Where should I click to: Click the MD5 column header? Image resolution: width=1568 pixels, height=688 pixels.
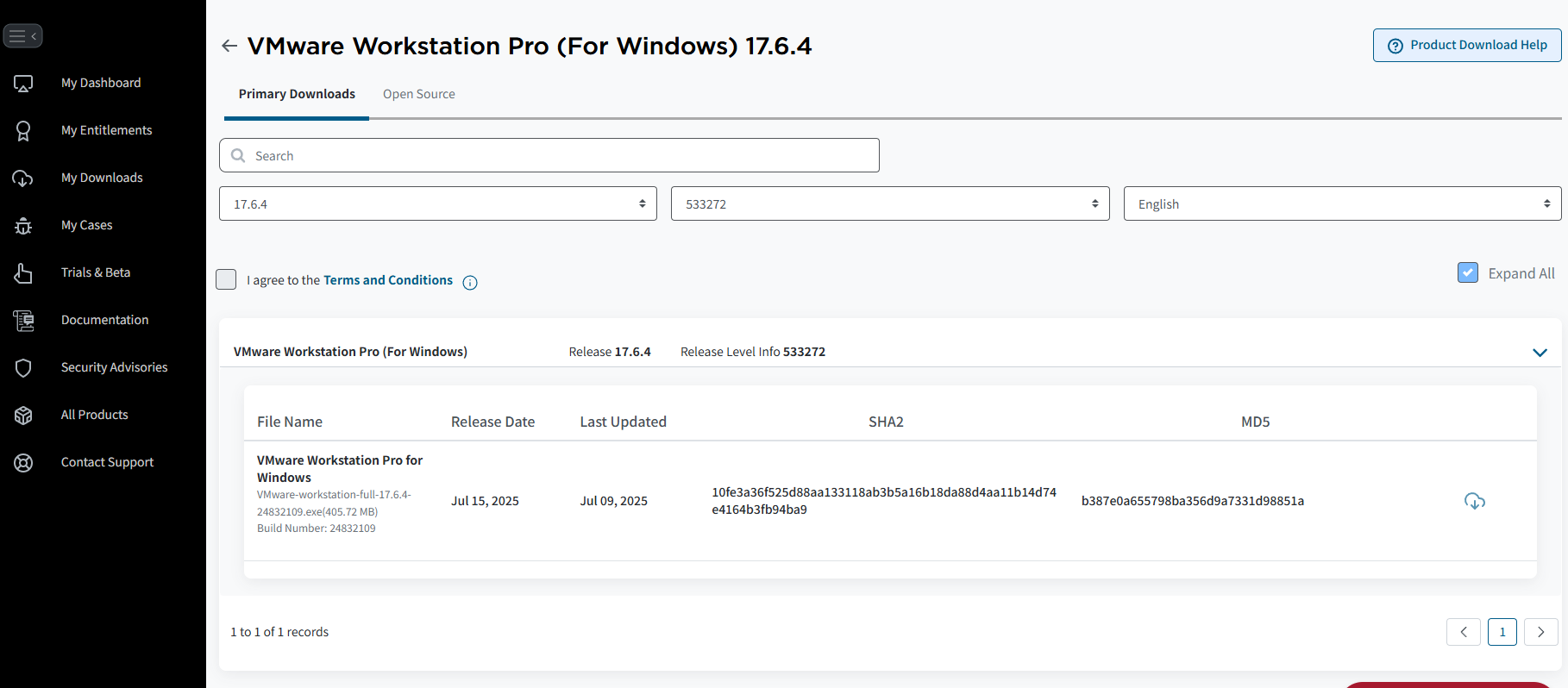point(1255,422)
